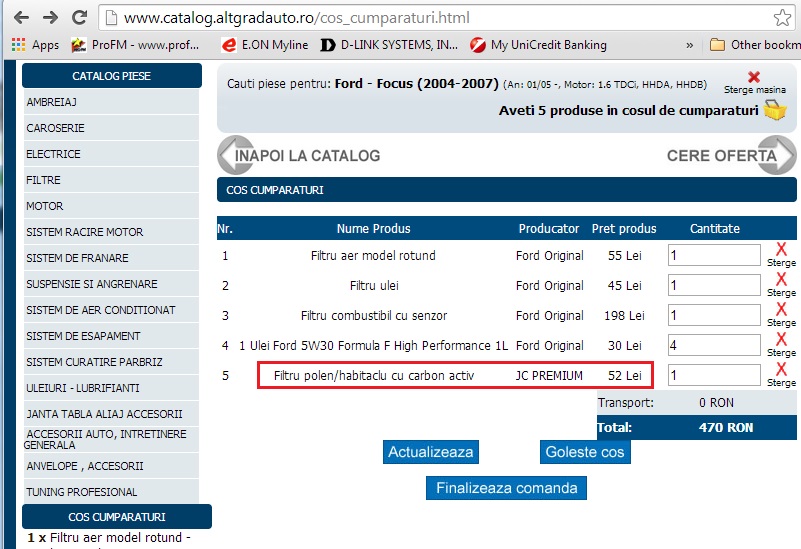The width and height of the screenshot is (801, 549).
Task: Click CERE OFERTA arrow button
Action: (731, 156)
